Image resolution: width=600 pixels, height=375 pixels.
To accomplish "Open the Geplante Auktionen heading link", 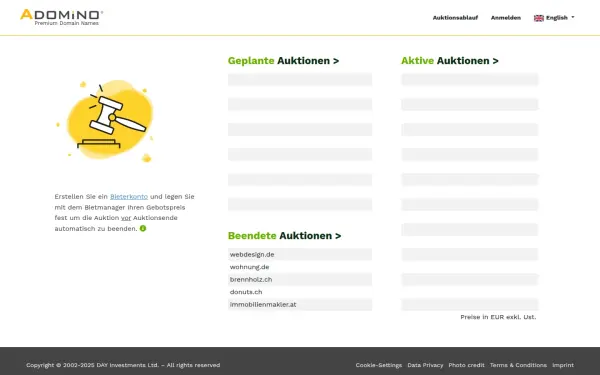I will [x=283, y=61].
